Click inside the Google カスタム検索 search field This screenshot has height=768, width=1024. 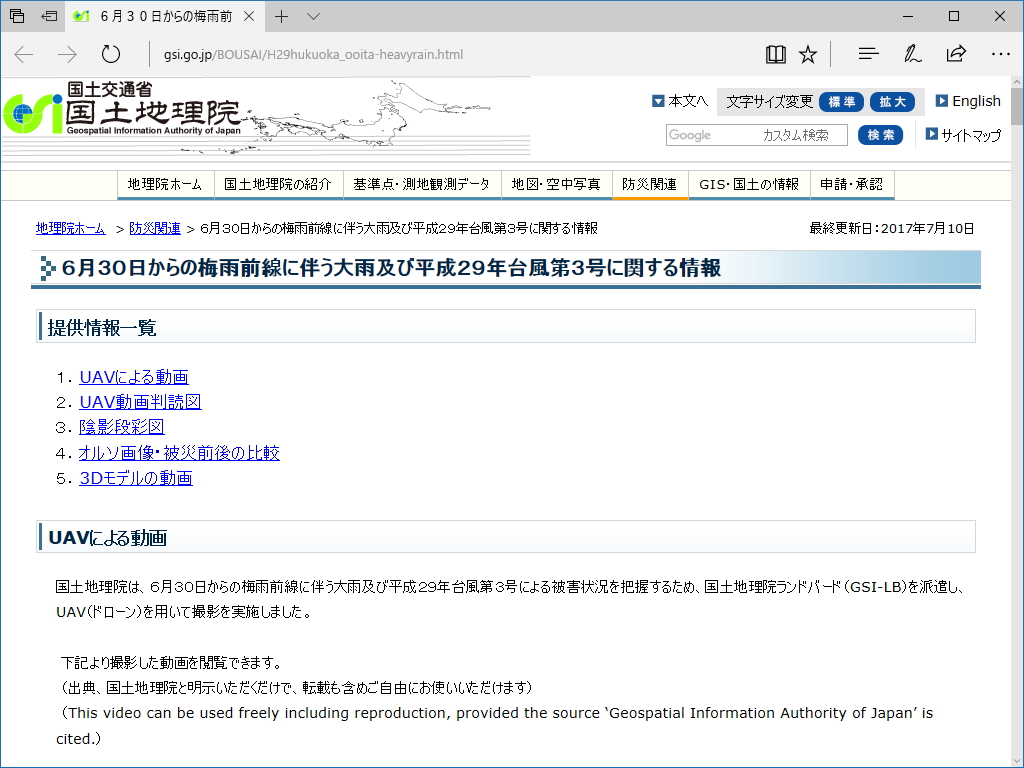[755, 134]
